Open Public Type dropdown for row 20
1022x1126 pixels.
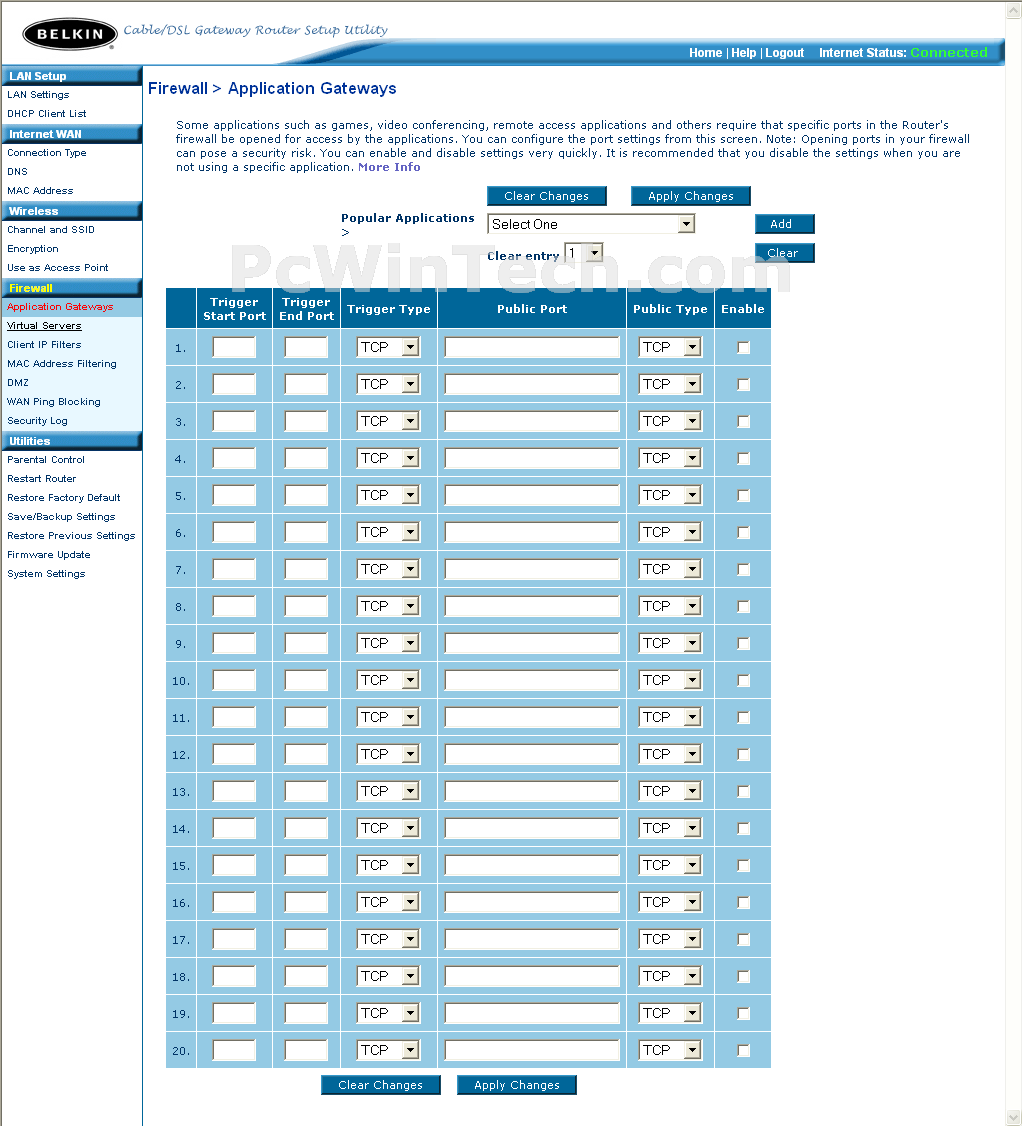pos(670,1051)
